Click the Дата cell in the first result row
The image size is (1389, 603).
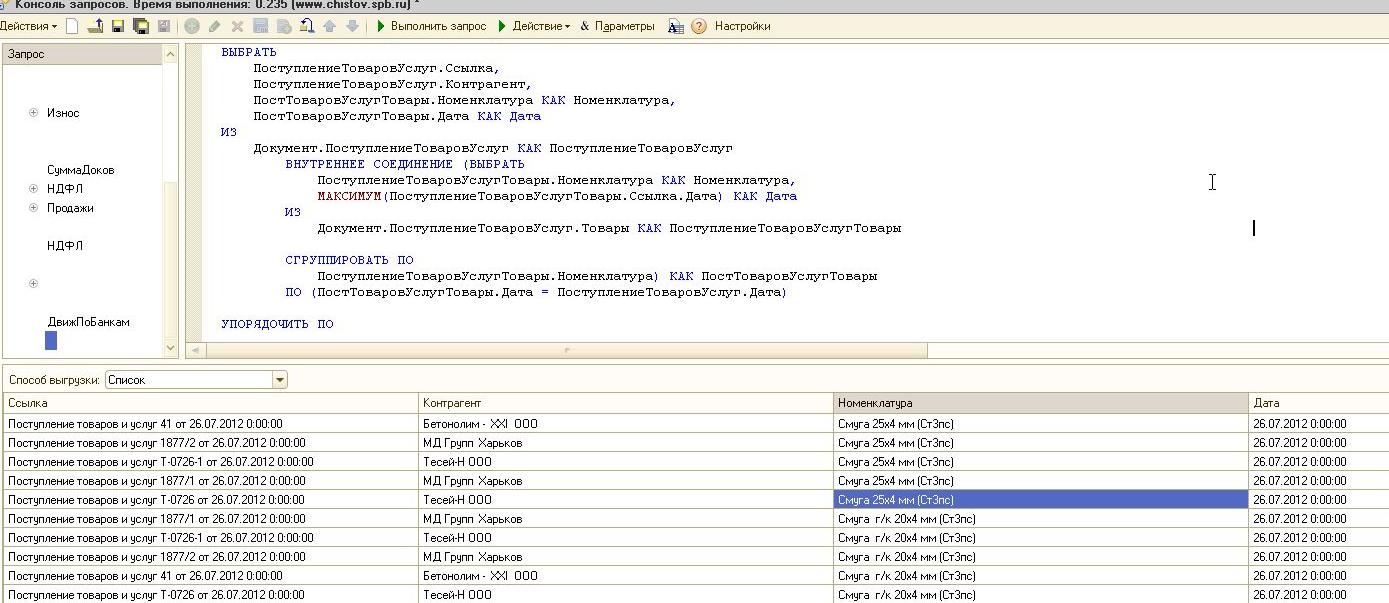point(1319,424)
